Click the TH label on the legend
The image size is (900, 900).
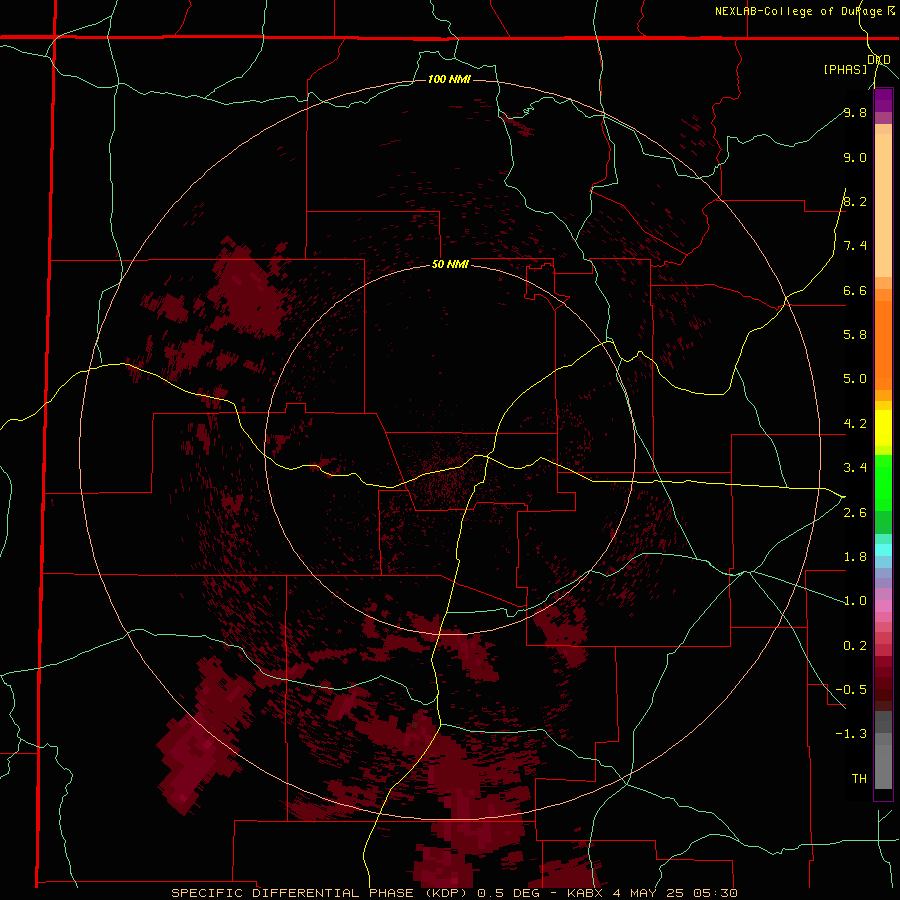click(859, 779)
